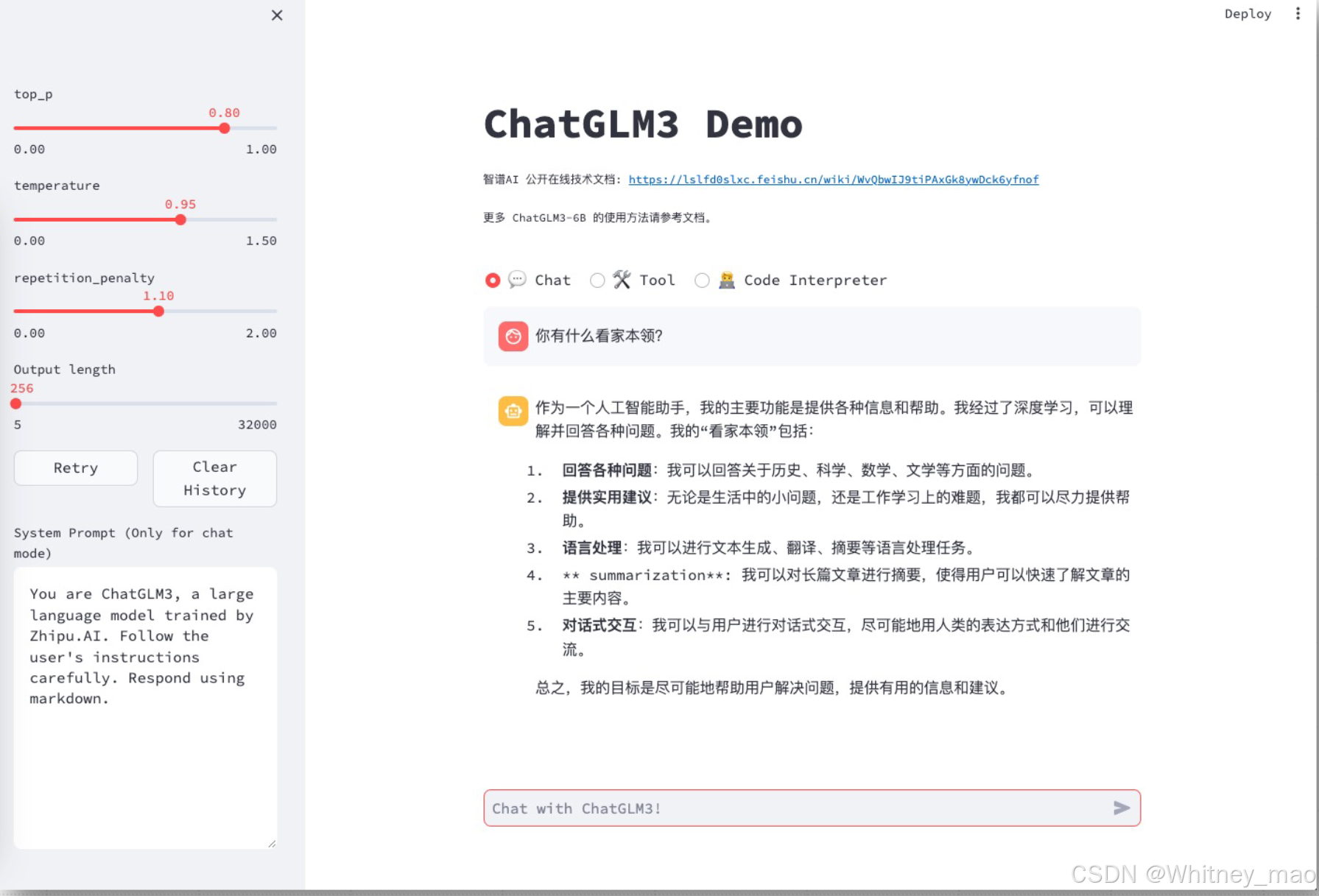The height and width of the screenshot is (896, 1319).
Task: Focus the System Prompt text area
Action: click(145, 708)
